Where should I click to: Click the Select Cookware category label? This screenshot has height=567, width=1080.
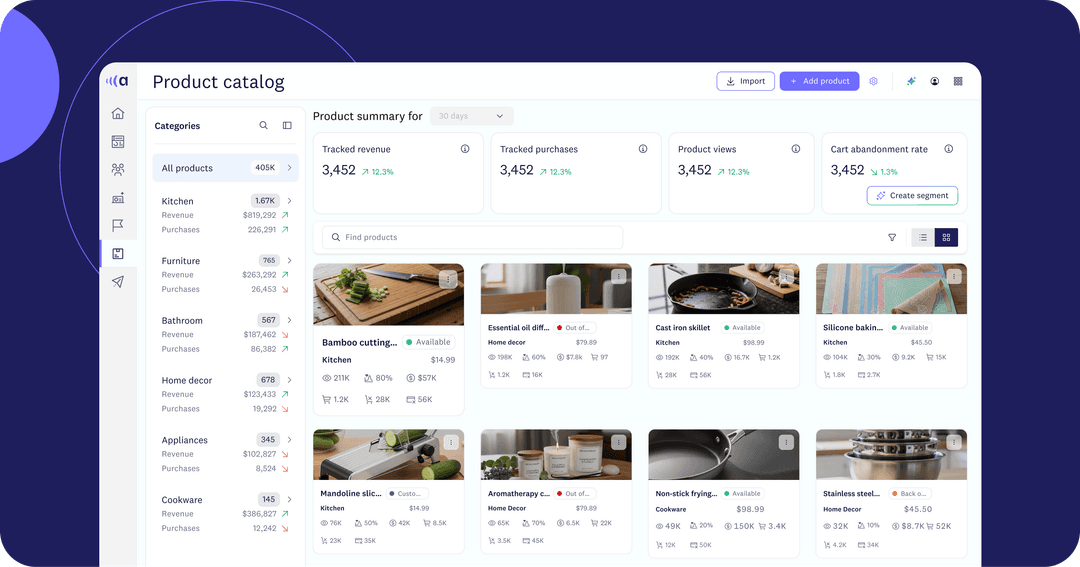point(182,499)
